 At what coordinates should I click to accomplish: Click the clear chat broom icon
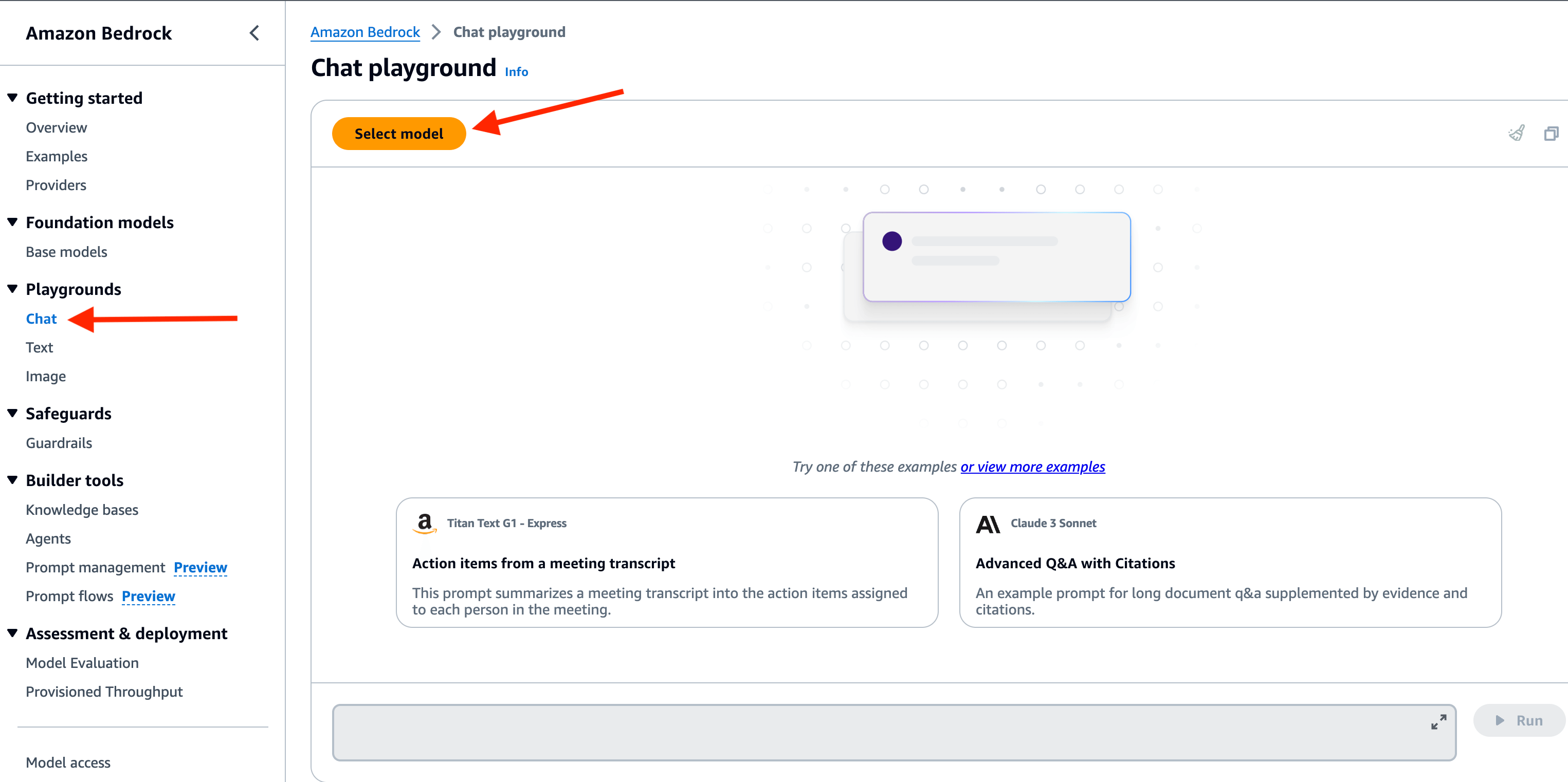pyautogui.click(x=1516, y=133)
